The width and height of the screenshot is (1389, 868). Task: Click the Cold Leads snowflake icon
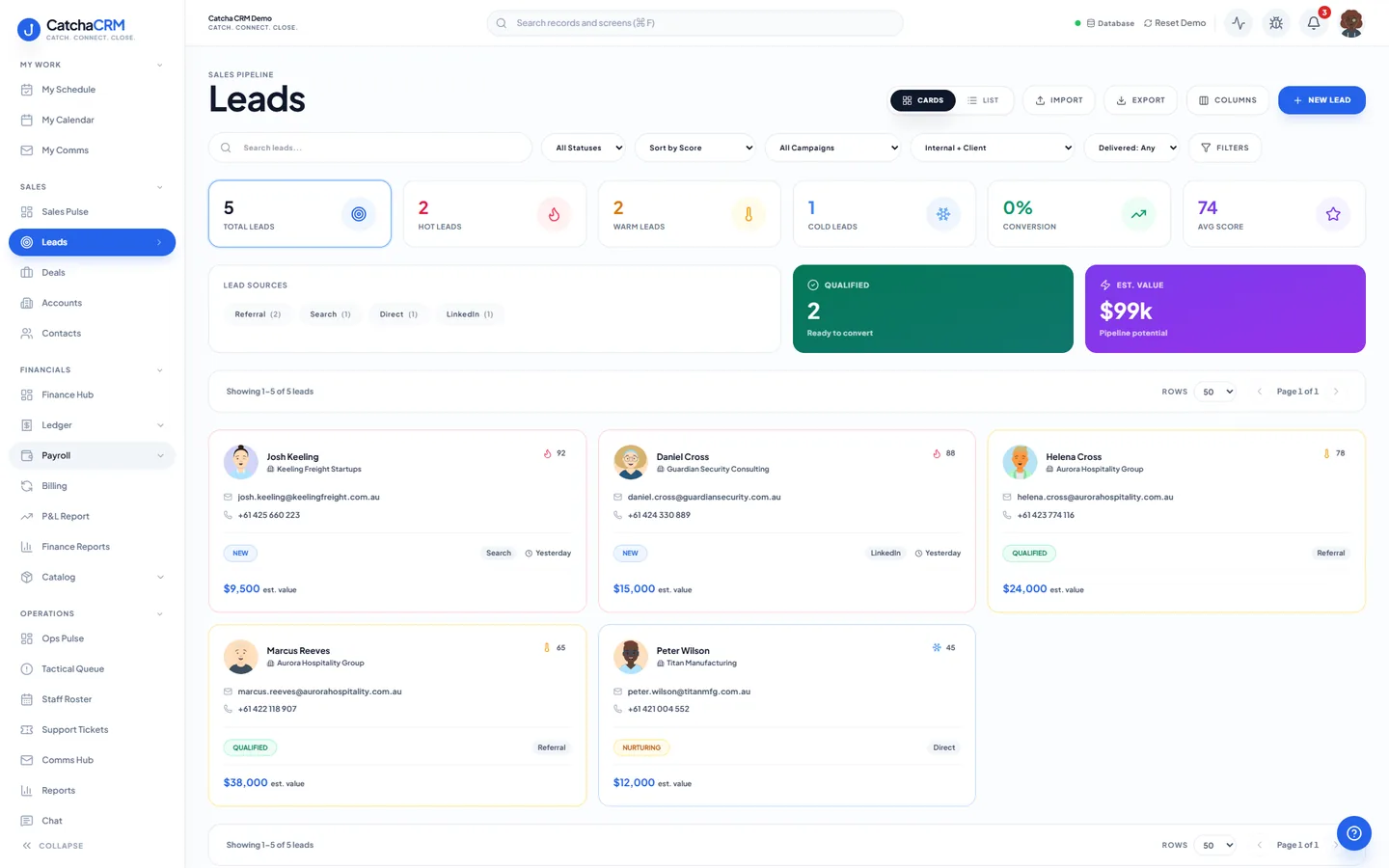pos(943,214)
